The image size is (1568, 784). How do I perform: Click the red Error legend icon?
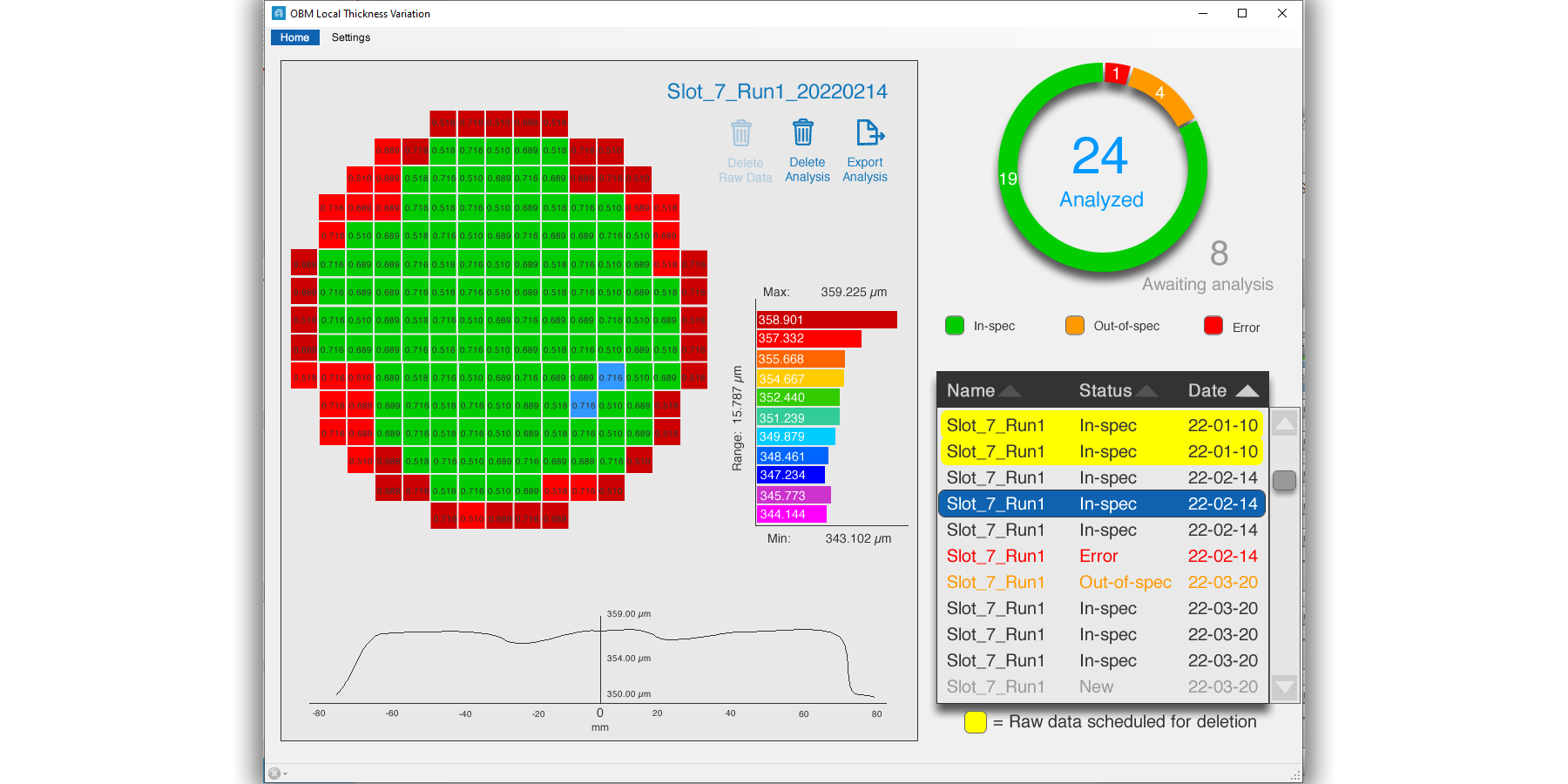click(1213, 326)
